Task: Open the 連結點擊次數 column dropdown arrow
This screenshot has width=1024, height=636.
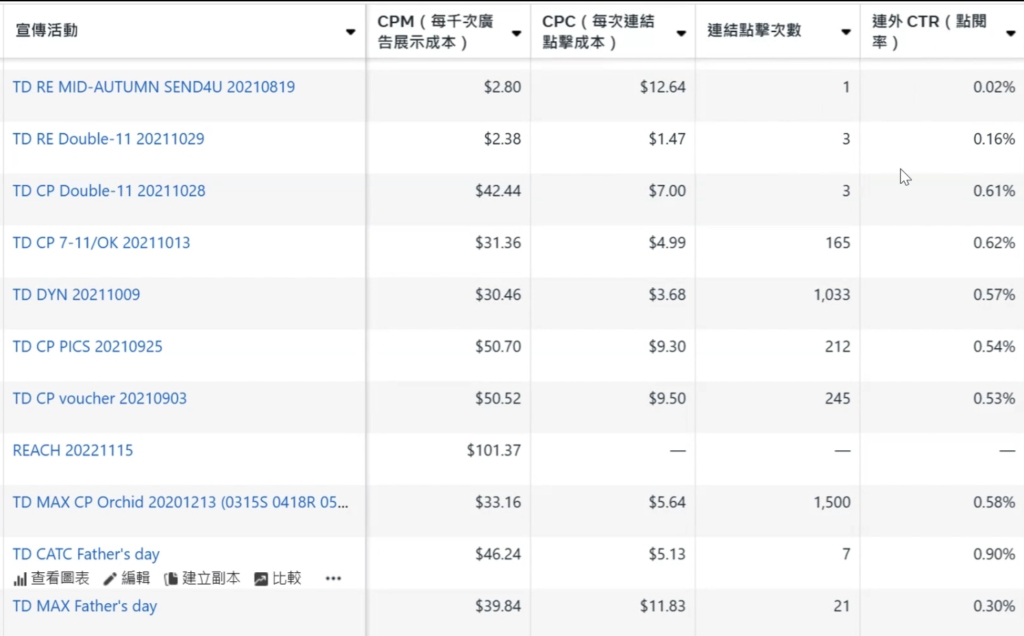Action: pyautogui.click(x=845, y=32)
